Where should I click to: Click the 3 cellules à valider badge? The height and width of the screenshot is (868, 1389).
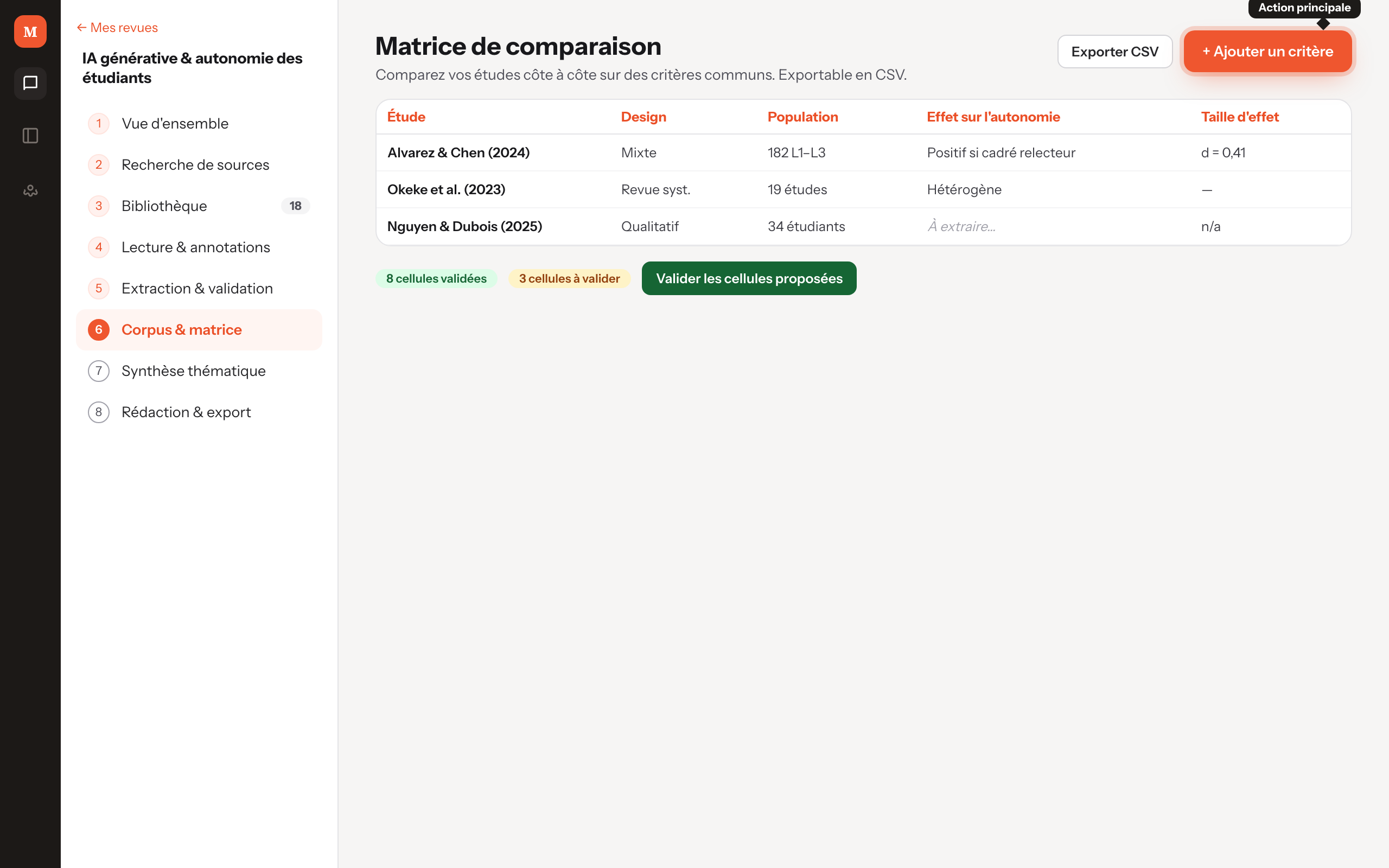[x=569, y=278]
